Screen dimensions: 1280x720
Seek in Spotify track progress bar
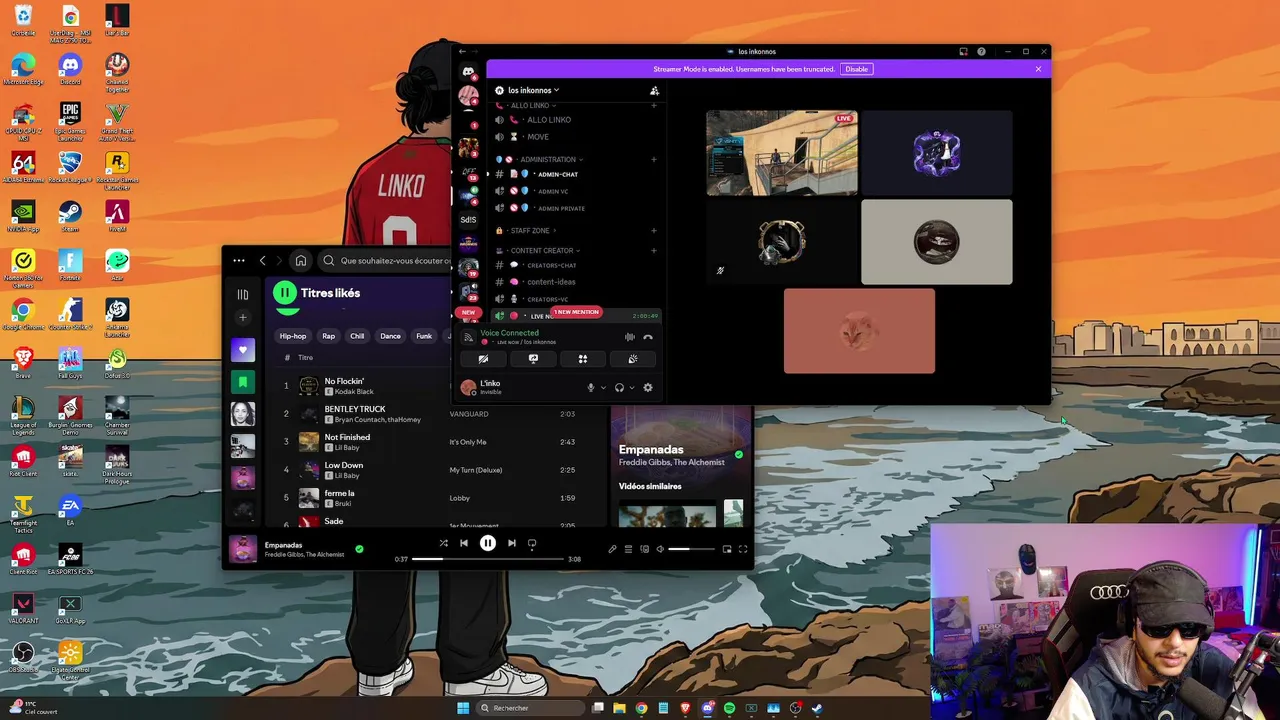coord(488,559)
